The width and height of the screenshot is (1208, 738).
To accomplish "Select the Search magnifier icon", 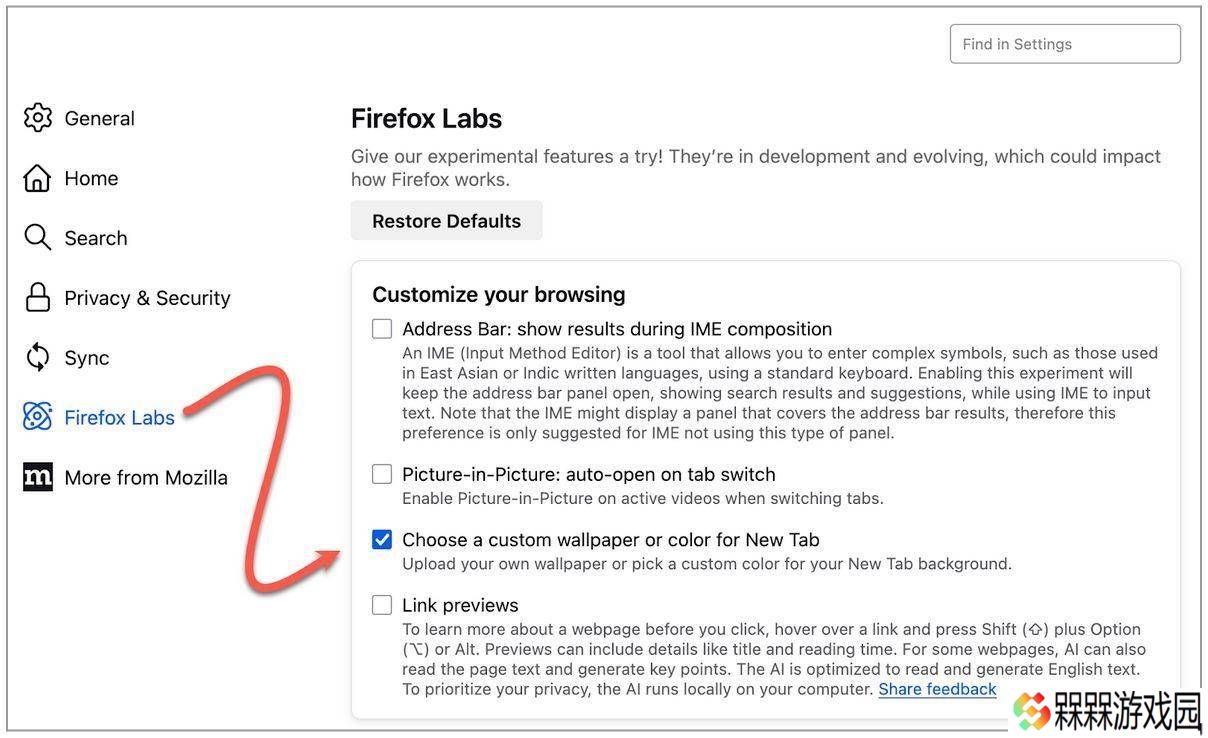I will [x=37, y=237].
